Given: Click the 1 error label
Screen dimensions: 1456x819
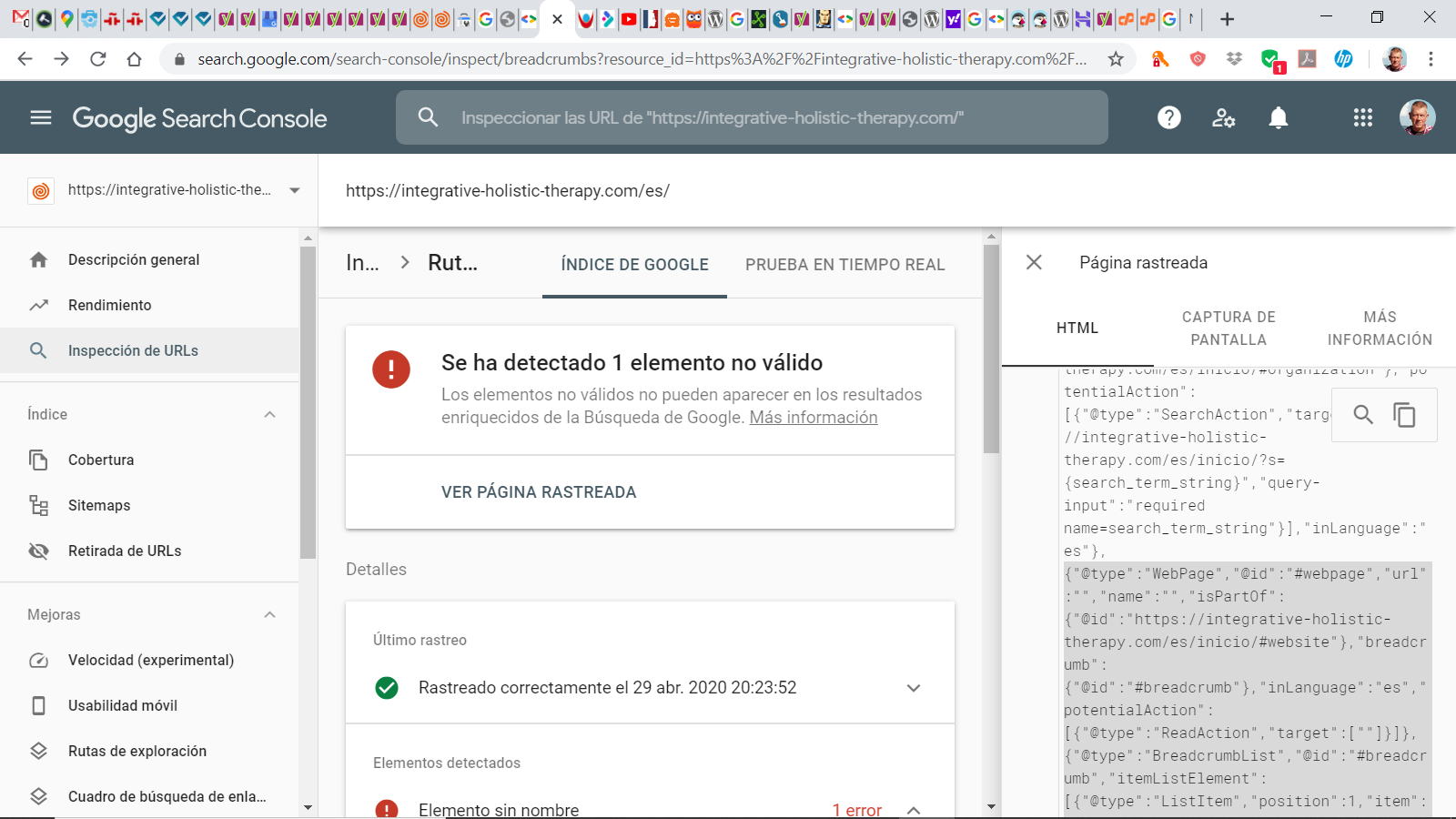Looking at the screenshot, I should [857, 810].
